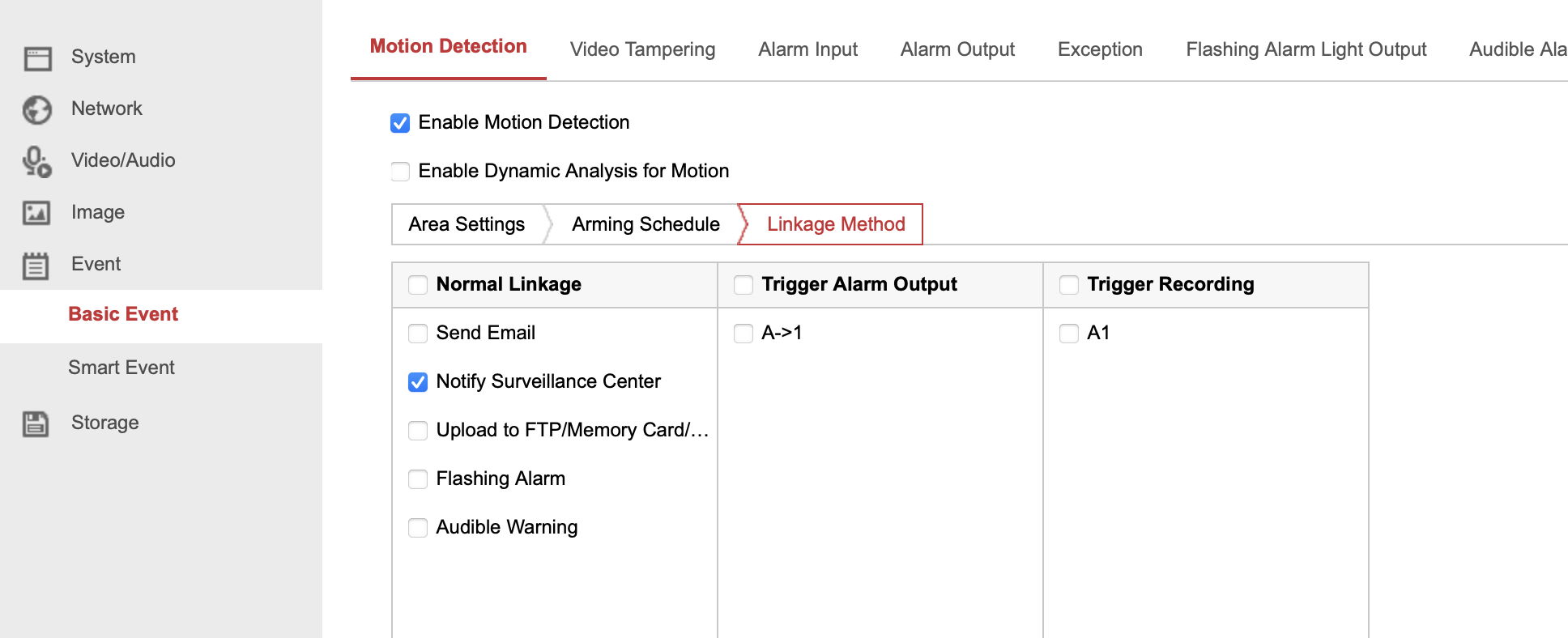Viewport: 1568px width, 638px height.
Task: Click the Image settings icon
Action: (x=36, y=212)
